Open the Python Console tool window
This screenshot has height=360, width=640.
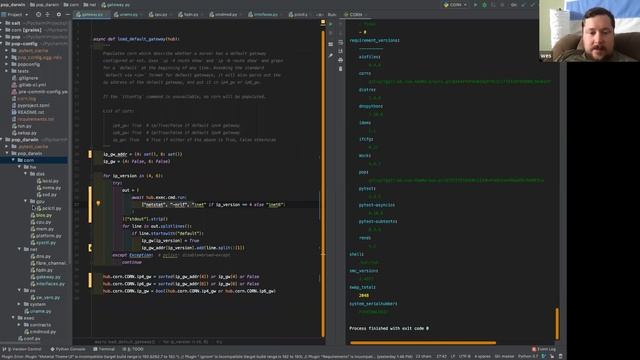(68, 349)
